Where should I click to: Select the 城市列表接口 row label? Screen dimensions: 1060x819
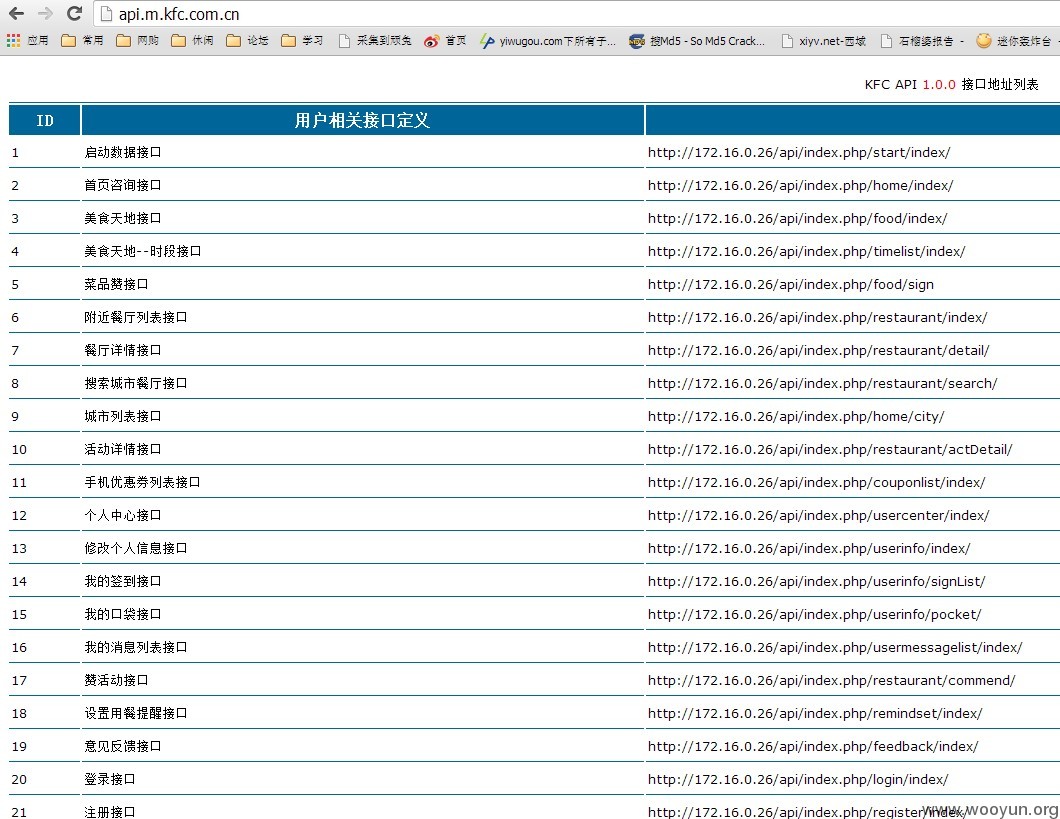point(122,416)
